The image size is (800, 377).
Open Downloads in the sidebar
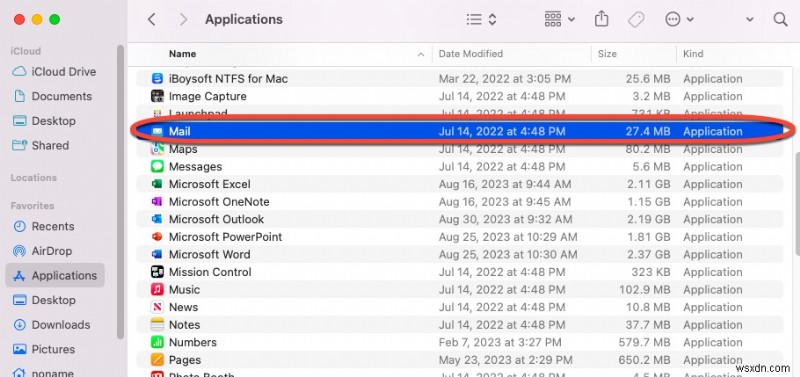(x=52, y=324)
